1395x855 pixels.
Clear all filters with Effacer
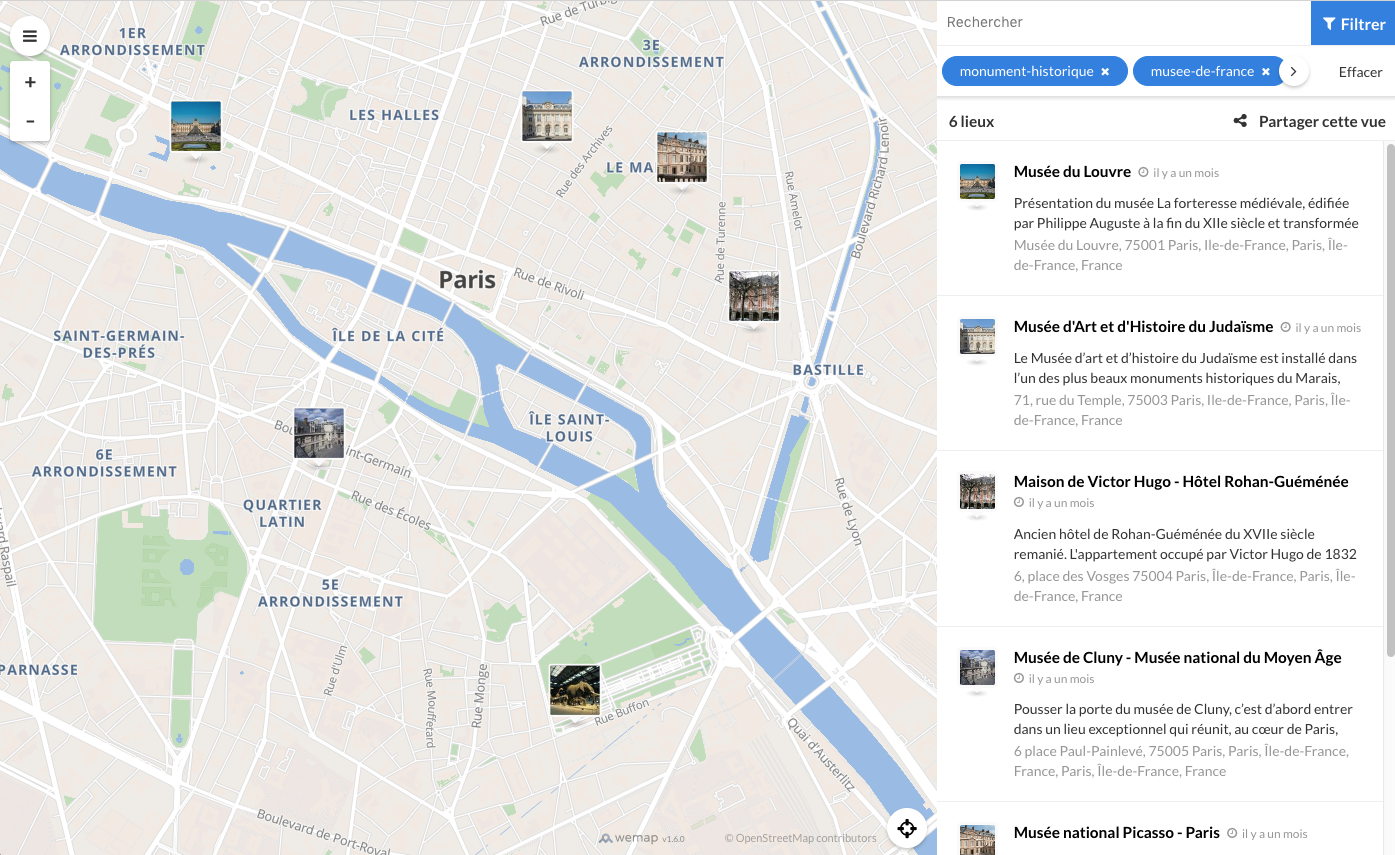(x=1360, y=72)
